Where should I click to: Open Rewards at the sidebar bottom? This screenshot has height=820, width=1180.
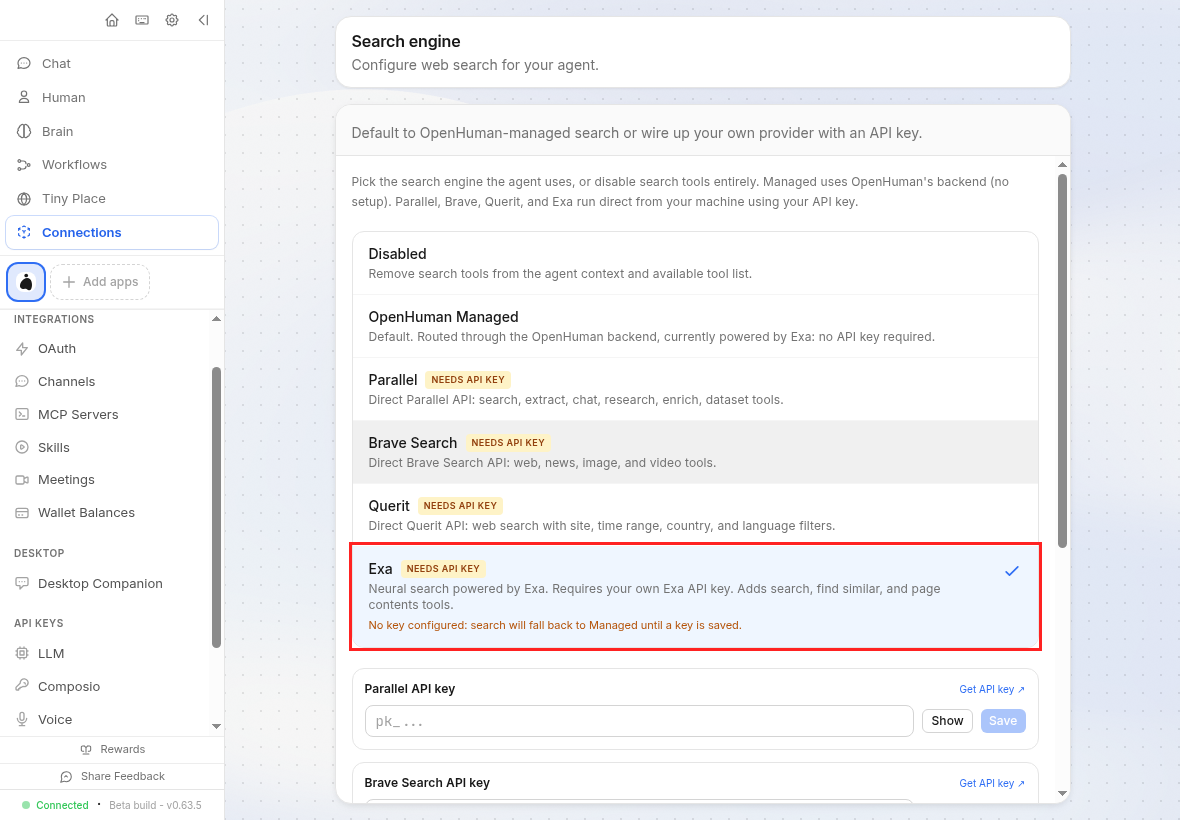click(x=112, y=750)
